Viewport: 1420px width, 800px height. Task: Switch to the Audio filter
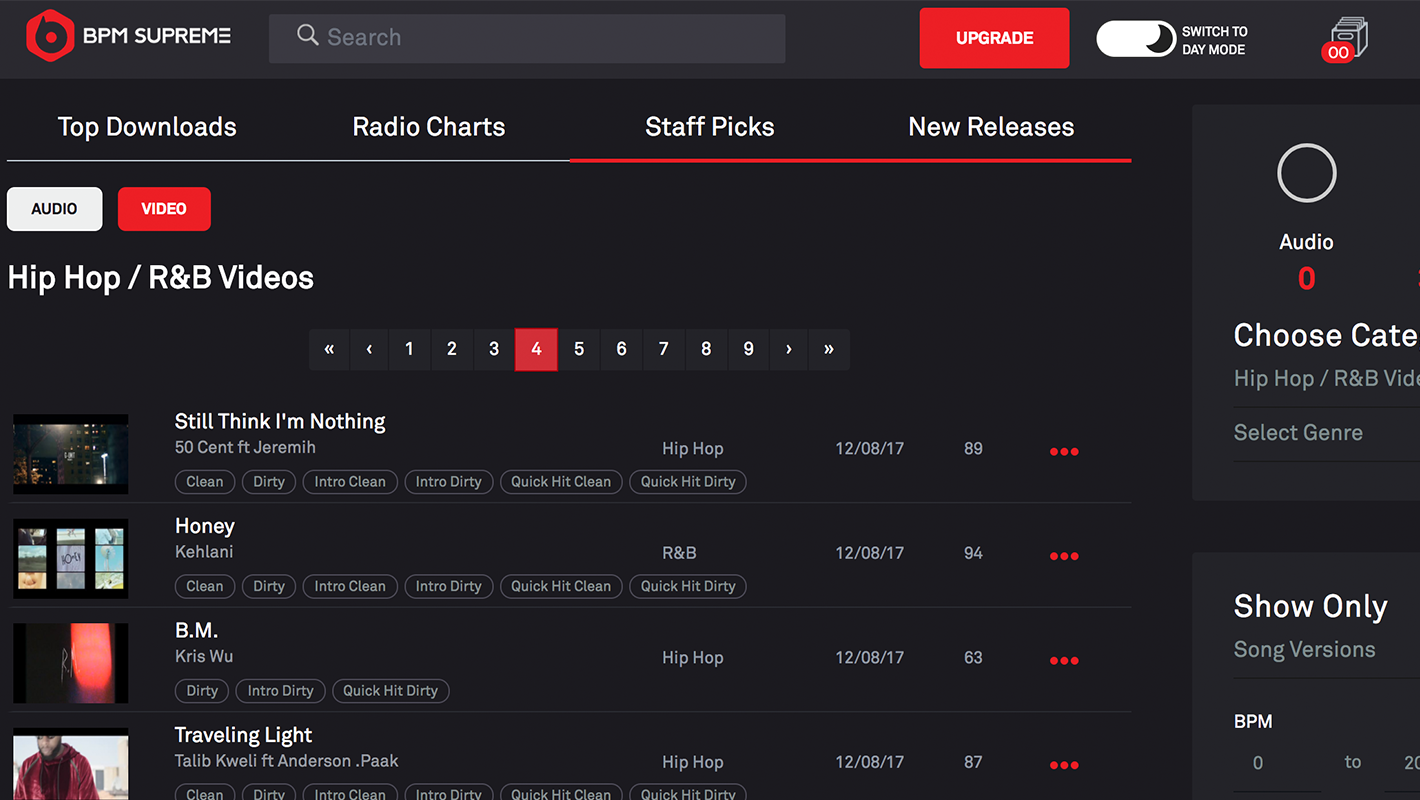[x=54, y=209]
